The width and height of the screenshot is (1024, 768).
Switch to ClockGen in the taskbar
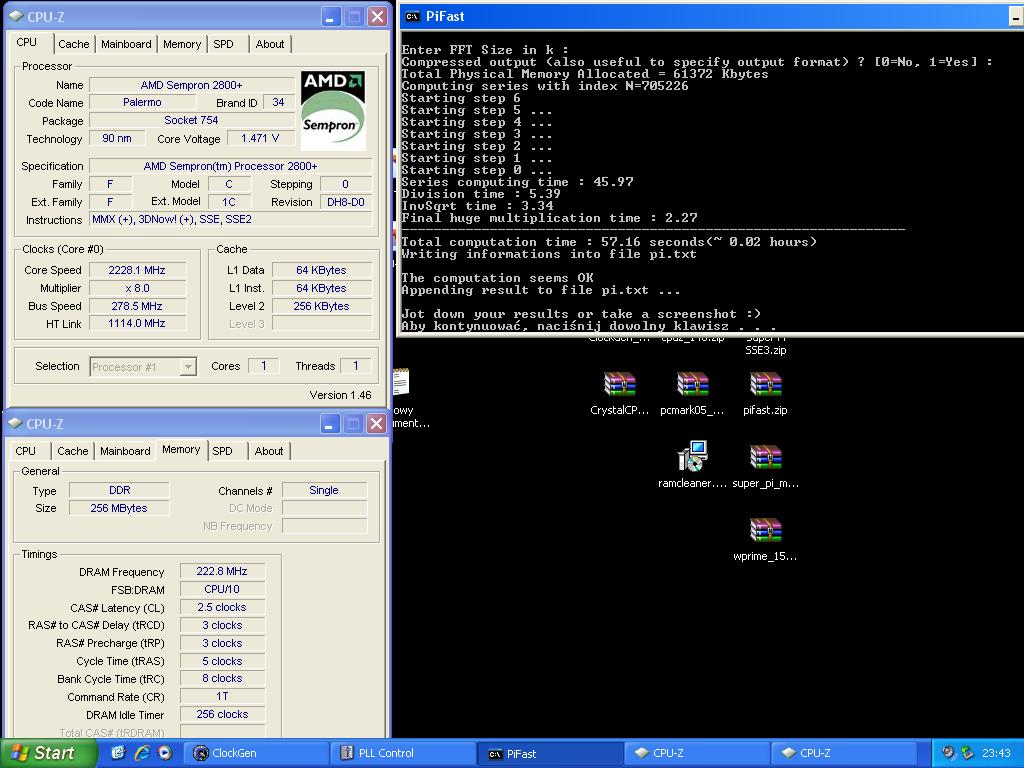click(x=255, y=753)
